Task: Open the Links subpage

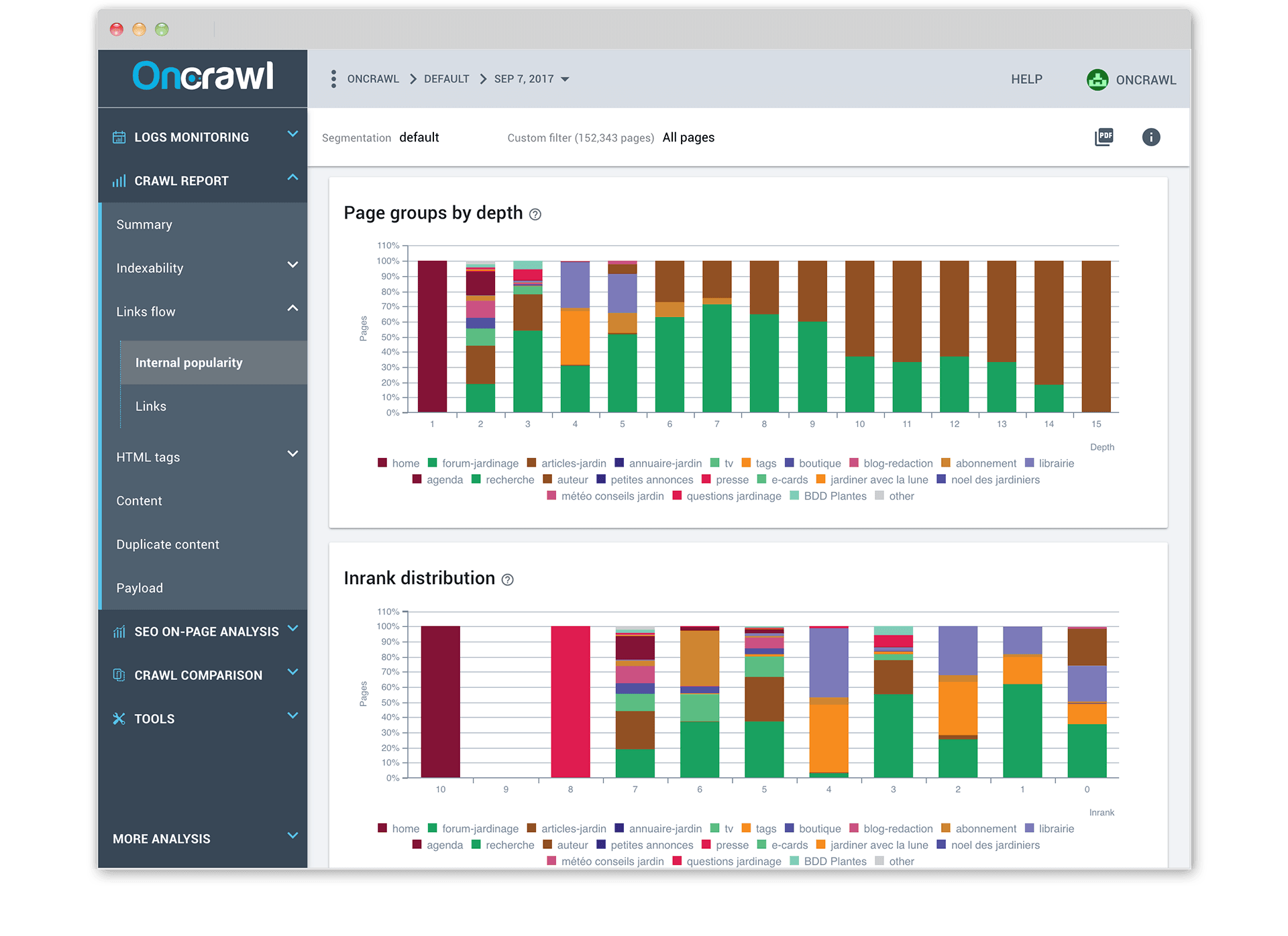Action: pyautogui.click(x=151, y=406)
